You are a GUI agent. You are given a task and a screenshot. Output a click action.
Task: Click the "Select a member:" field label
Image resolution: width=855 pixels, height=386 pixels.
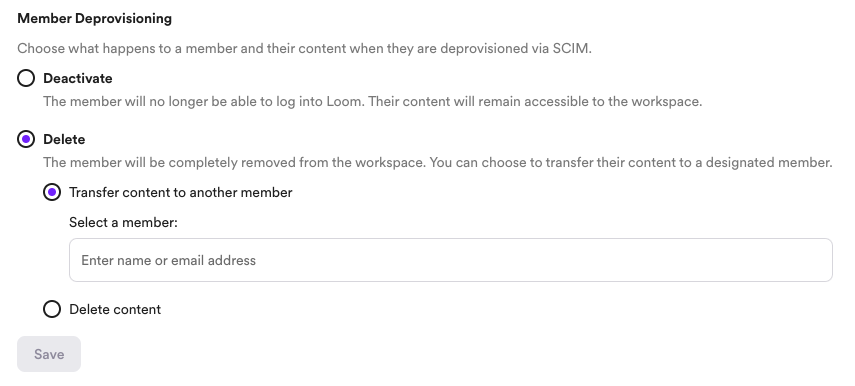click(123, 222)
